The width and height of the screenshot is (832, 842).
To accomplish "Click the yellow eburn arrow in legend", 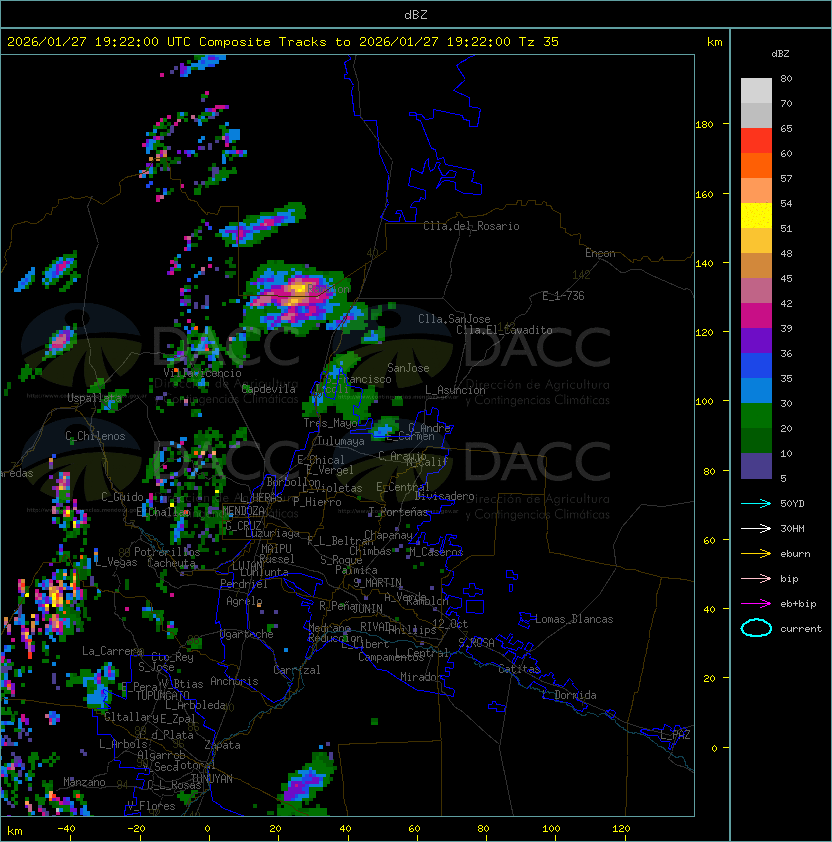I will click(756, 554).
